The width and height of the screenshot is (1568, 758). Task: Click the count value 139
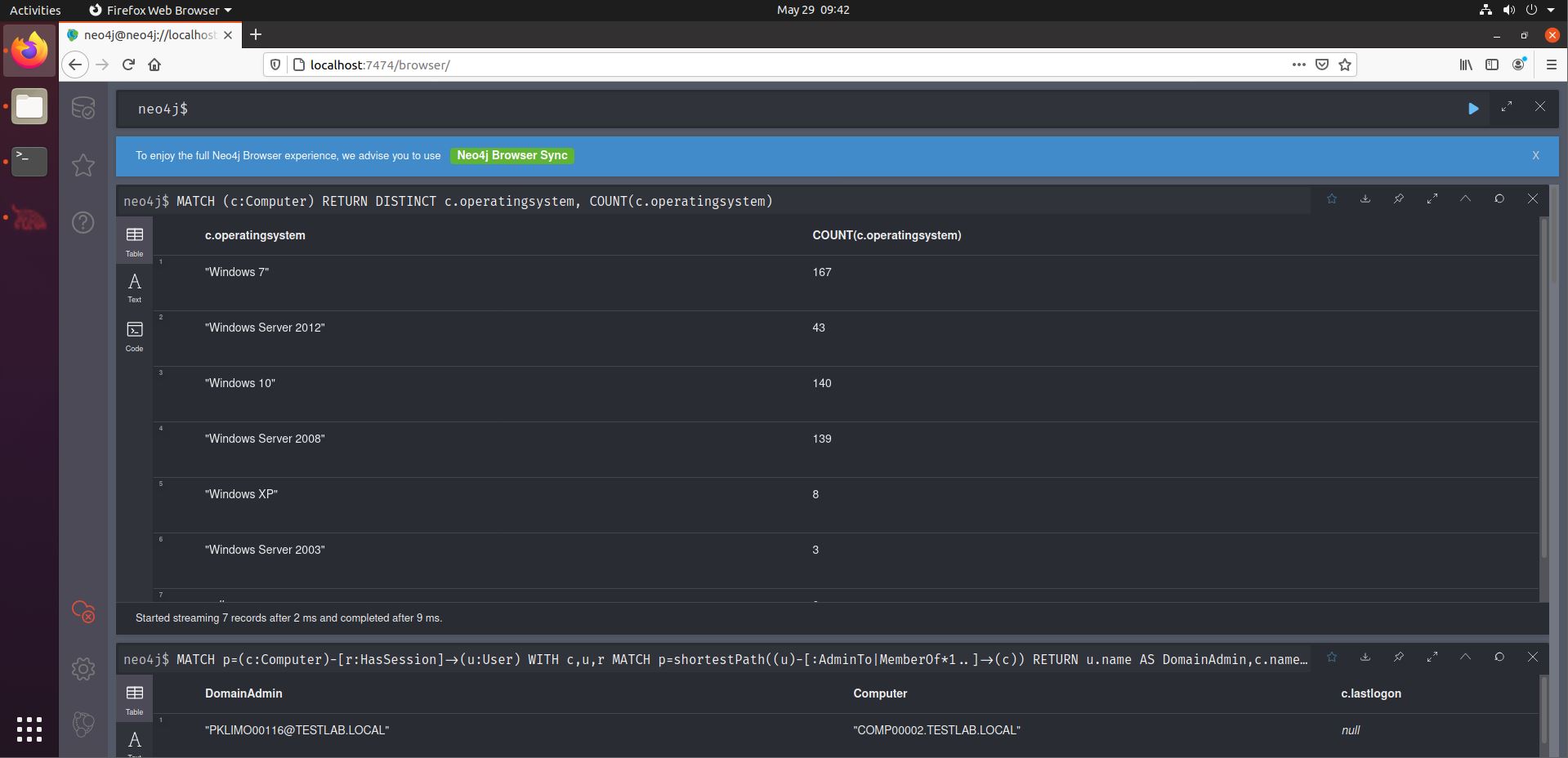click(x=822, y=439)
